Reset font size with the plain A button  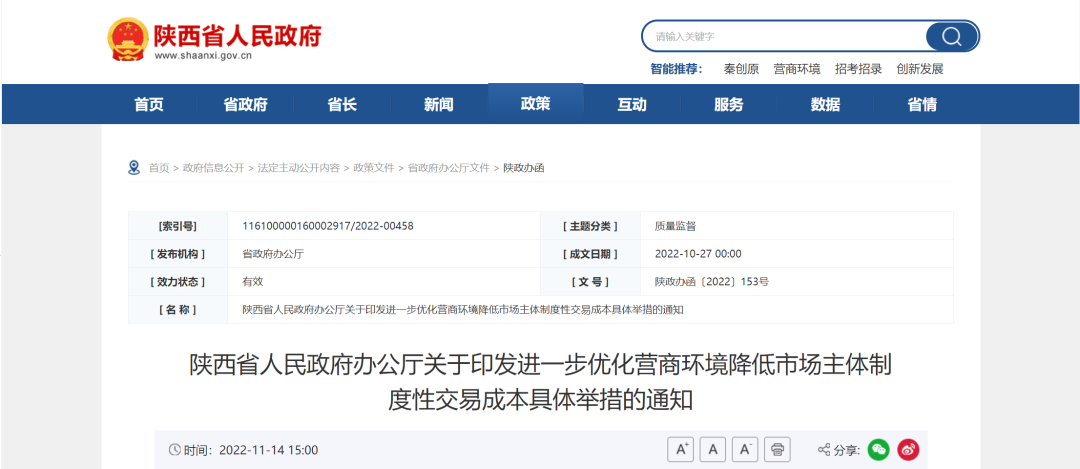point(713,450)
